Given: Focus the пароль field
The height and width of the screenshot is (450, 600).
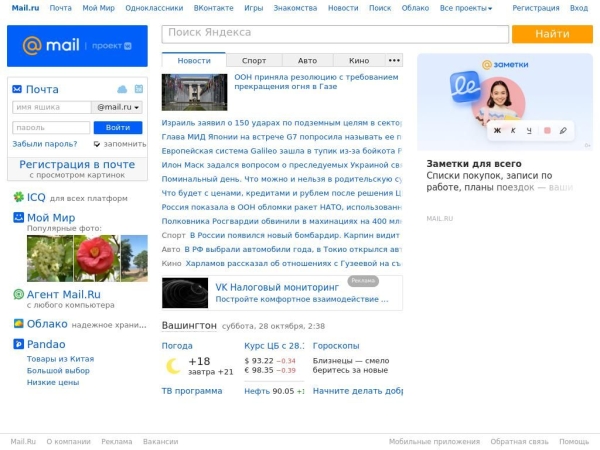Looking at the screenshot, I should 51,127.
